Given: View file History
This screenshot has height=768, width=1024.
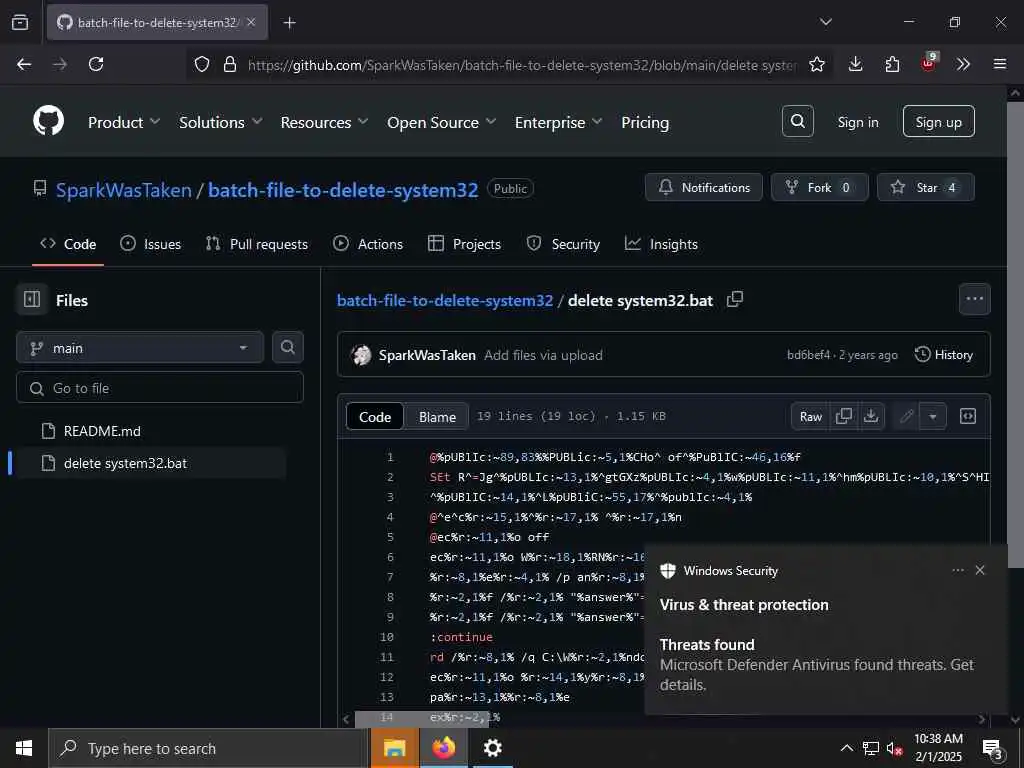Looking at the screenshot, I should pos(944,355).
